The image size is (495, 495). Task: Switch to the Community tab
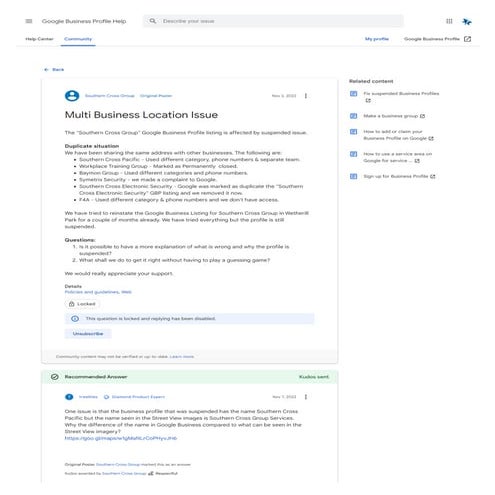[78, 39]
